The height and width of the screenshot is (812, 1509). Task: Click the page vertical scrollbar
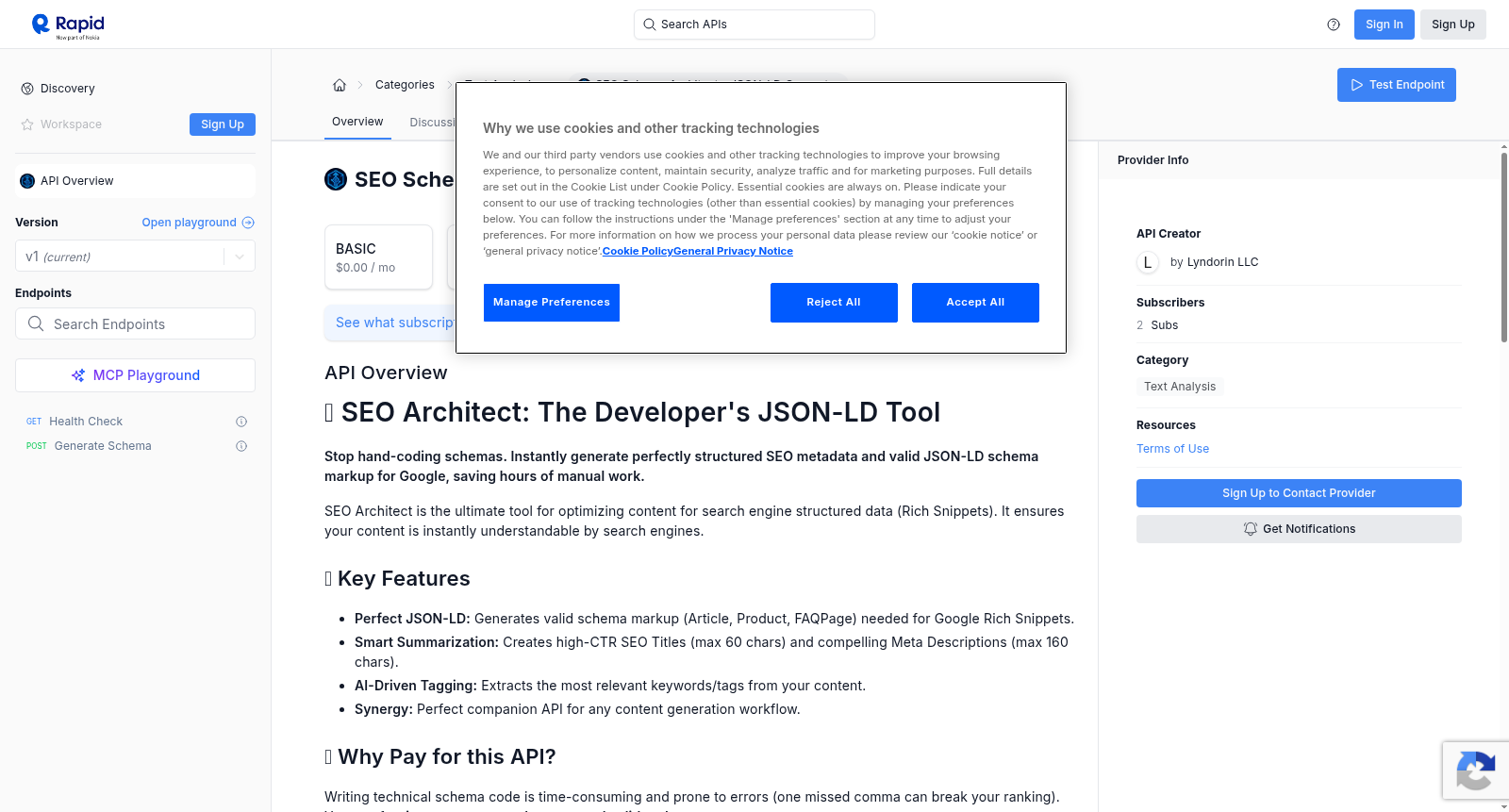(x=1503, y=248)
